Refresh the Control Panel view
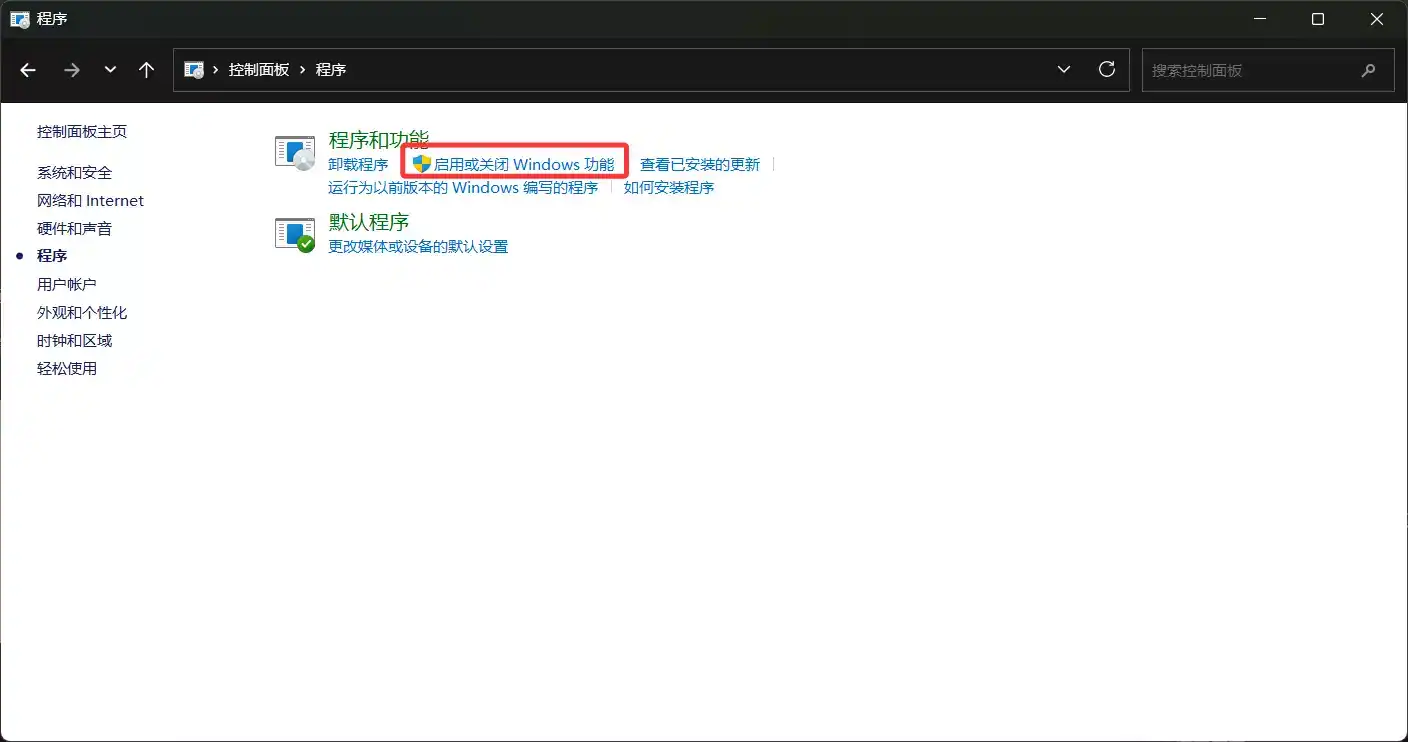Image resolution: width=1408 pixels, height=742 pixels. [x=1107, y=70]
